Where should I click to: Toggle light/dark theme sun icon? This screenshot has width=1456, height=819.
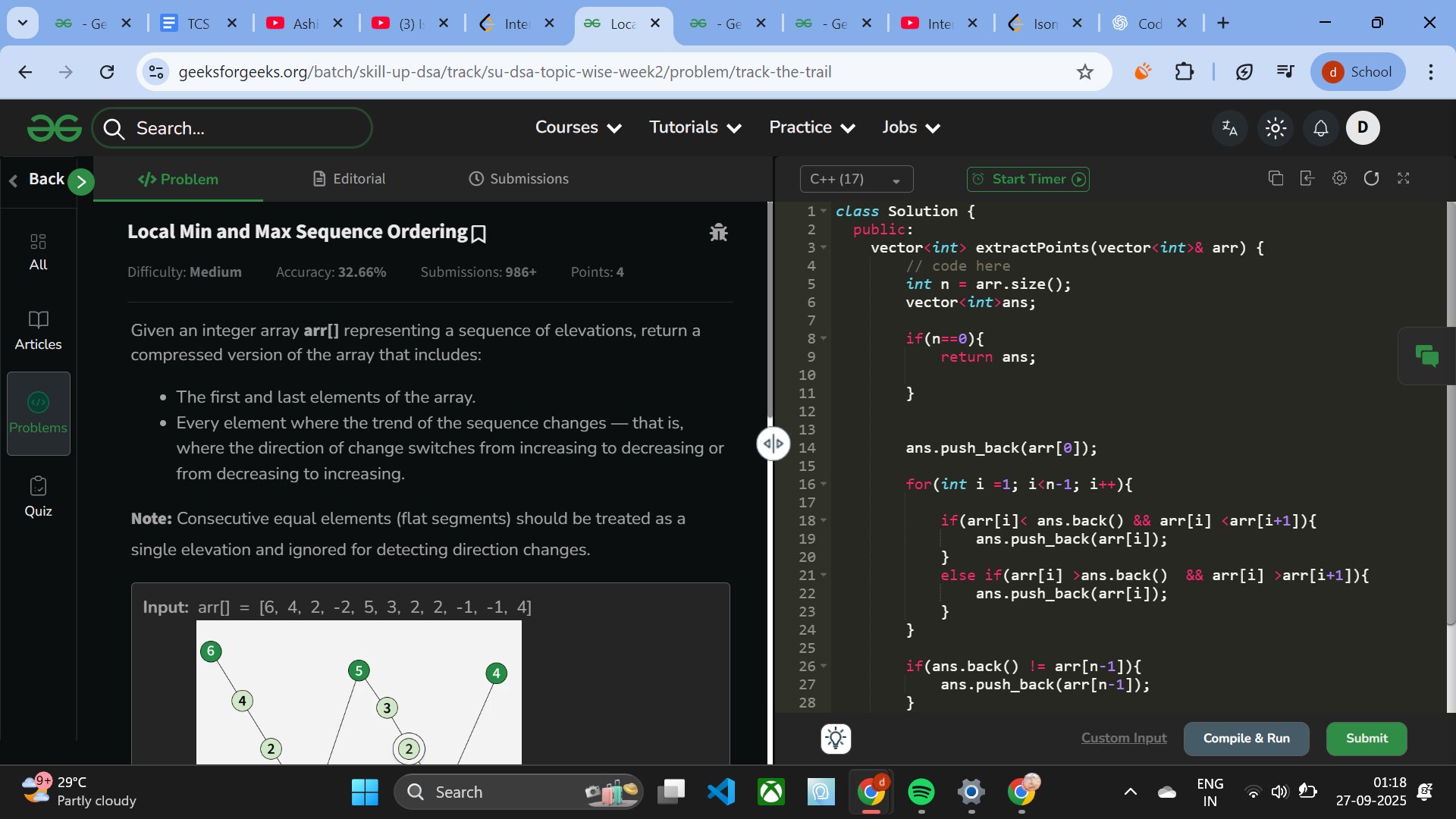(x=1276, y=128)
